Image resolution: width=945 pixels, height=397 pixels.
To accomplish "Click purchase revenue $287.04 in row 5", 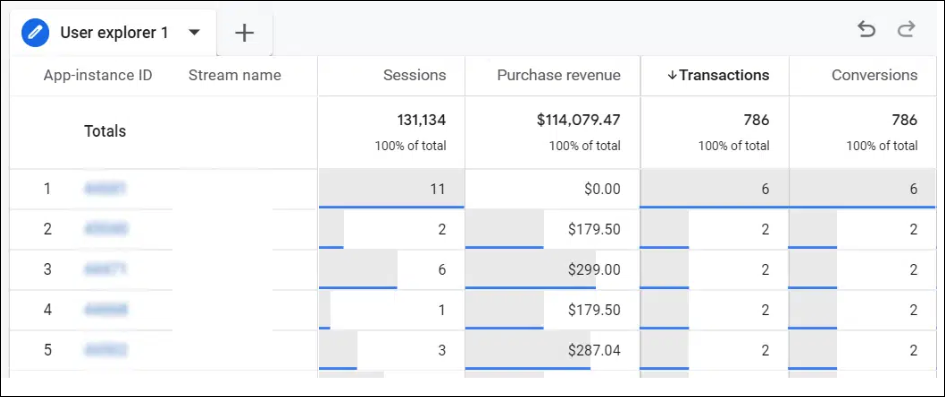I will tap(594, 351).
